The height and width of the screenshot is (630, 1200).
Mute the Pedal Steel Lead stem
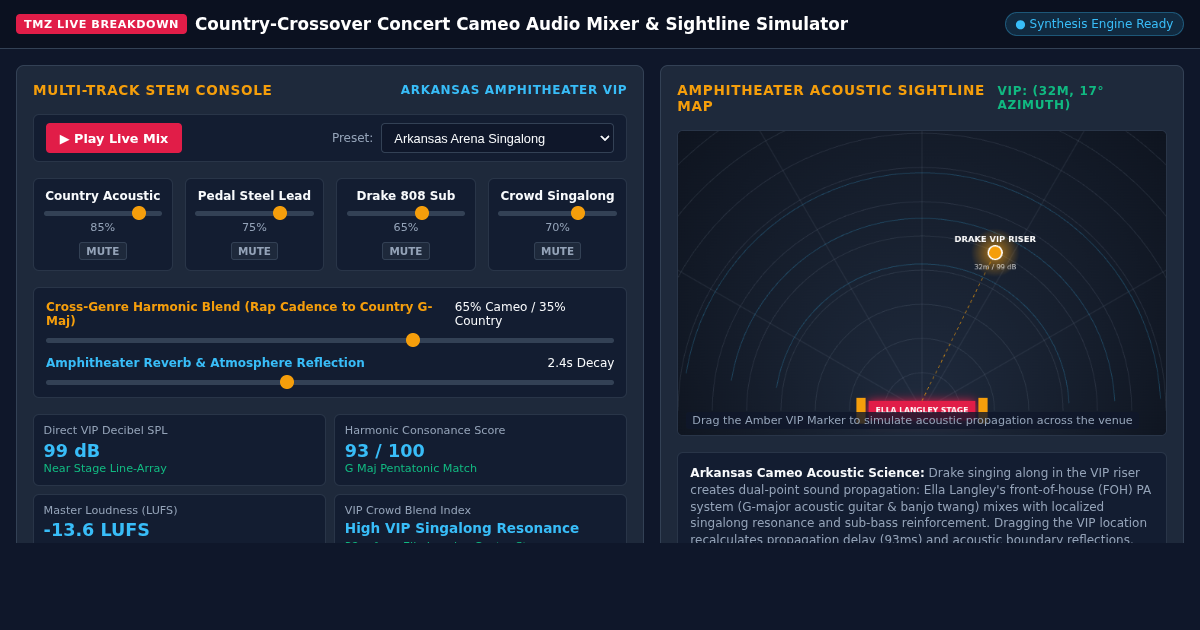coord(254,251)
